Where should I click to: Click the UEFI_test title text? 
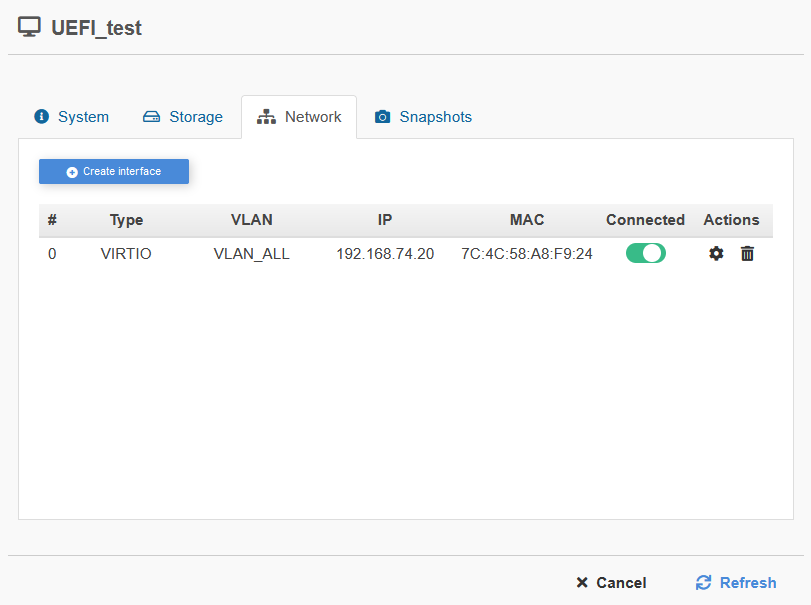(x=96, y=28)
